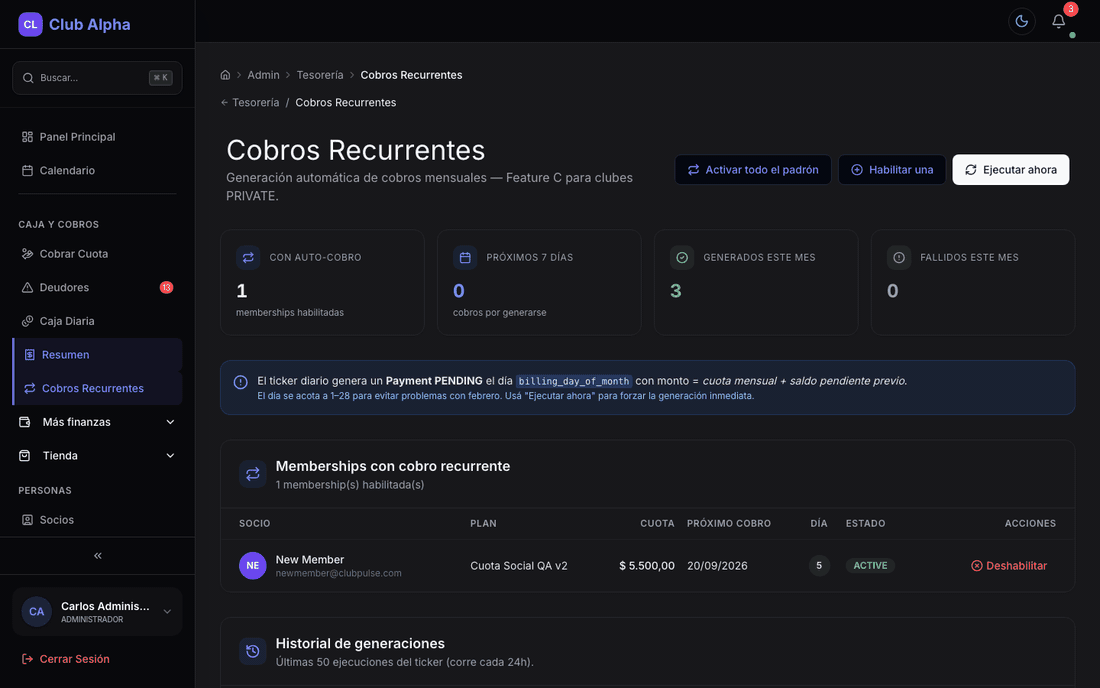Click the Socios sidebar icon

(27, 520)
